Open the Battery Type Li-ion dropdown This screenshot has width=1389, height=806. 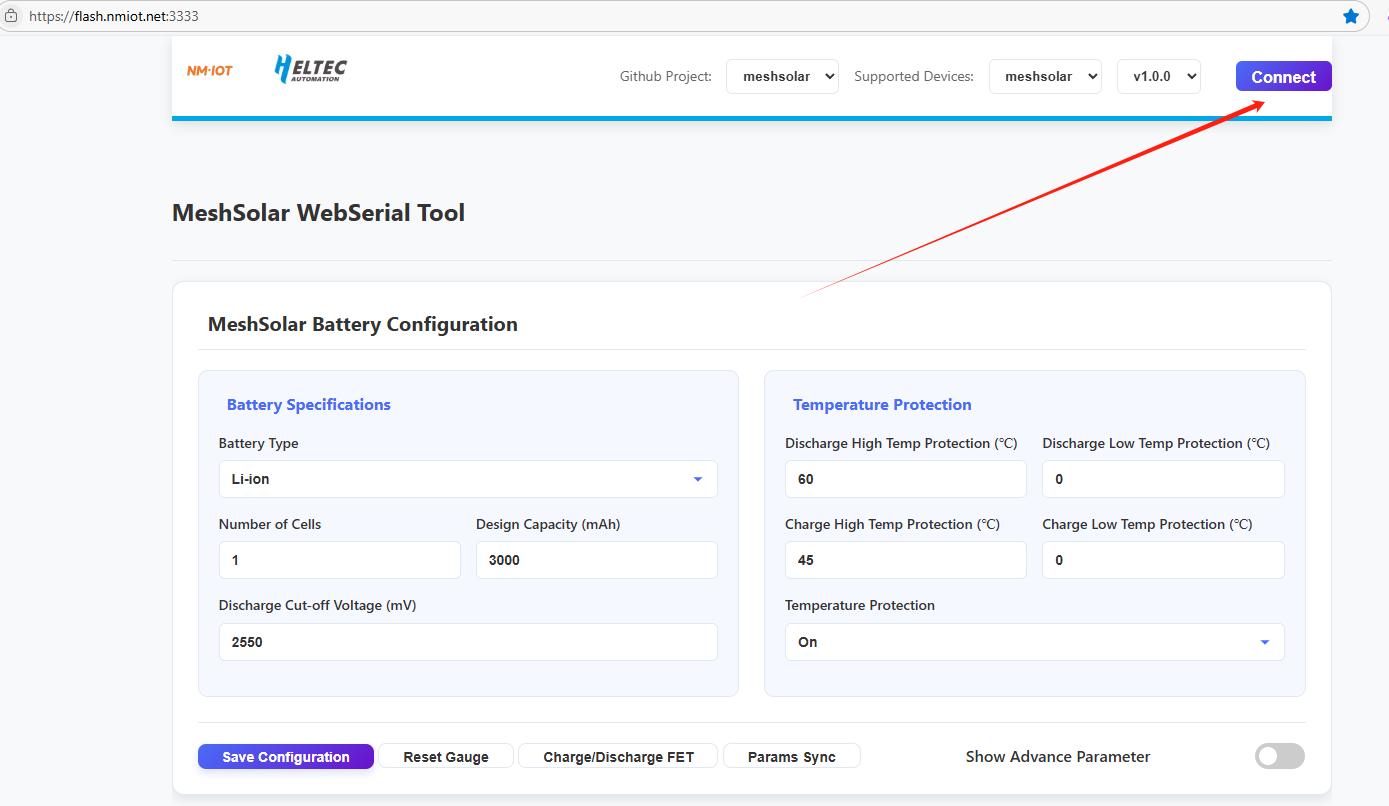[x=467, y=479]
